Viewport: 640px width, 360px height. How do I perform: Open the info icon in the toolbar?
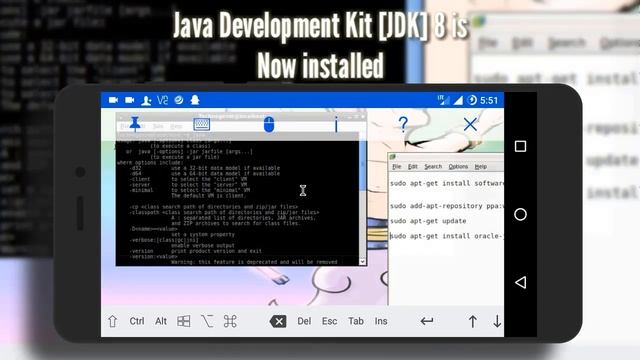tap(336, 124)
